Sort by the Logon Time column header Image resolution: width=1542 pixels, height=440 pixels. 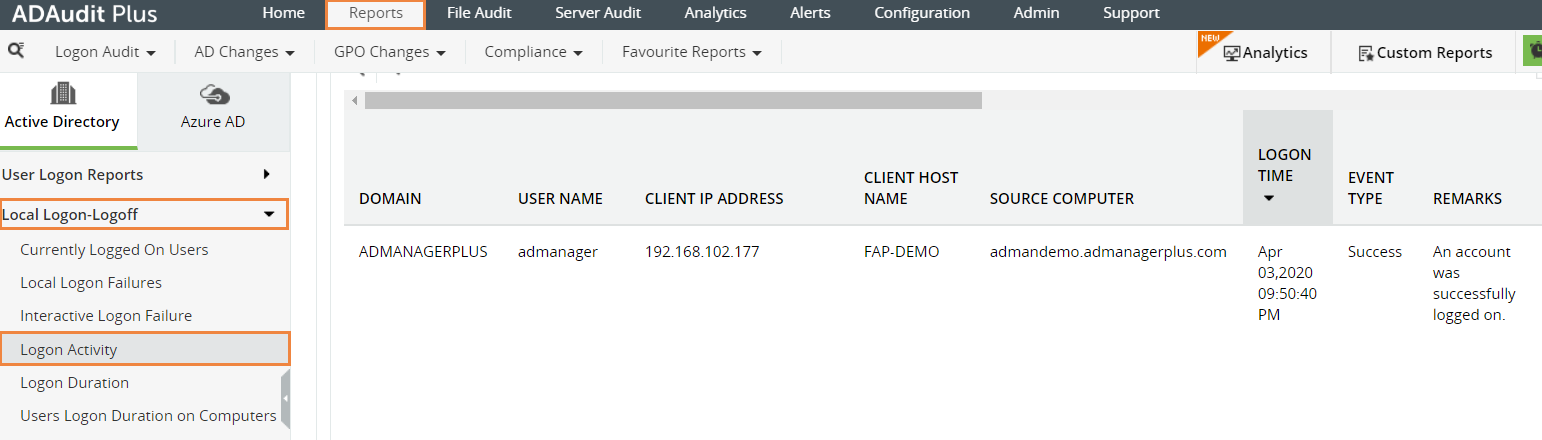coord(1284,166)
